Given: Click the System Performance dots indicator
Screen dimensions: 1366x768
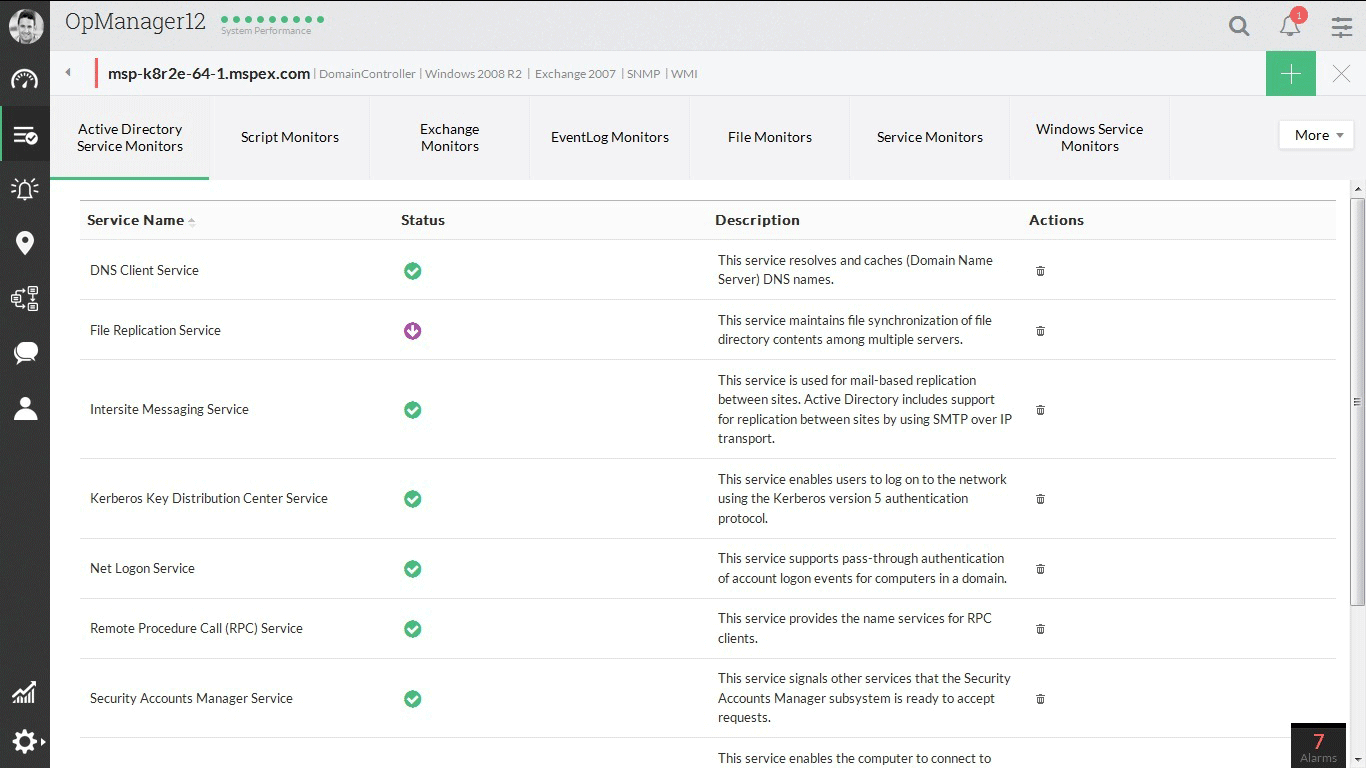Looking at the screenshot, I should tap(272, 20).
